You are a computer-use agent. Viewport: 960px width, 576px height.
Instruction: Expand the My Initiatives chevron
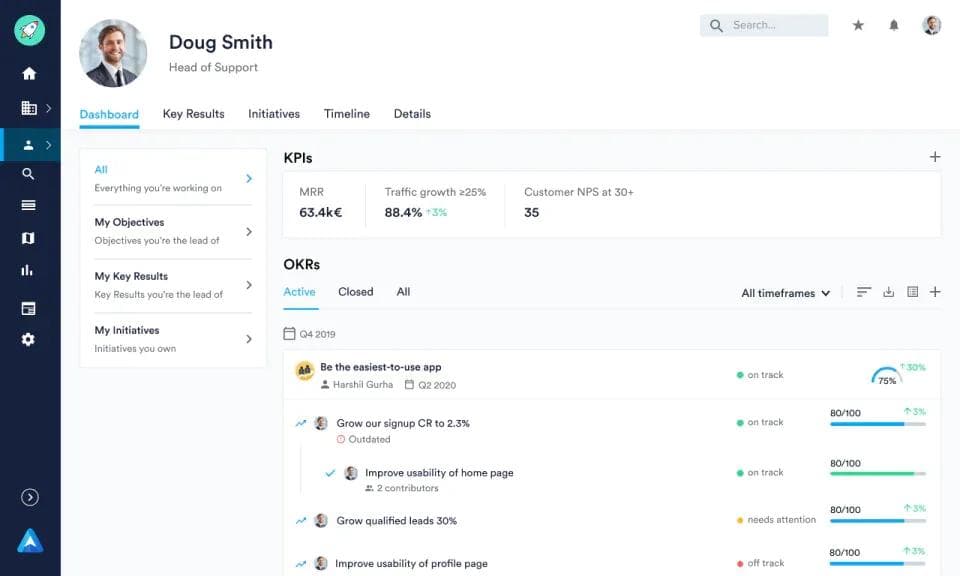click(x=249, y=339)
